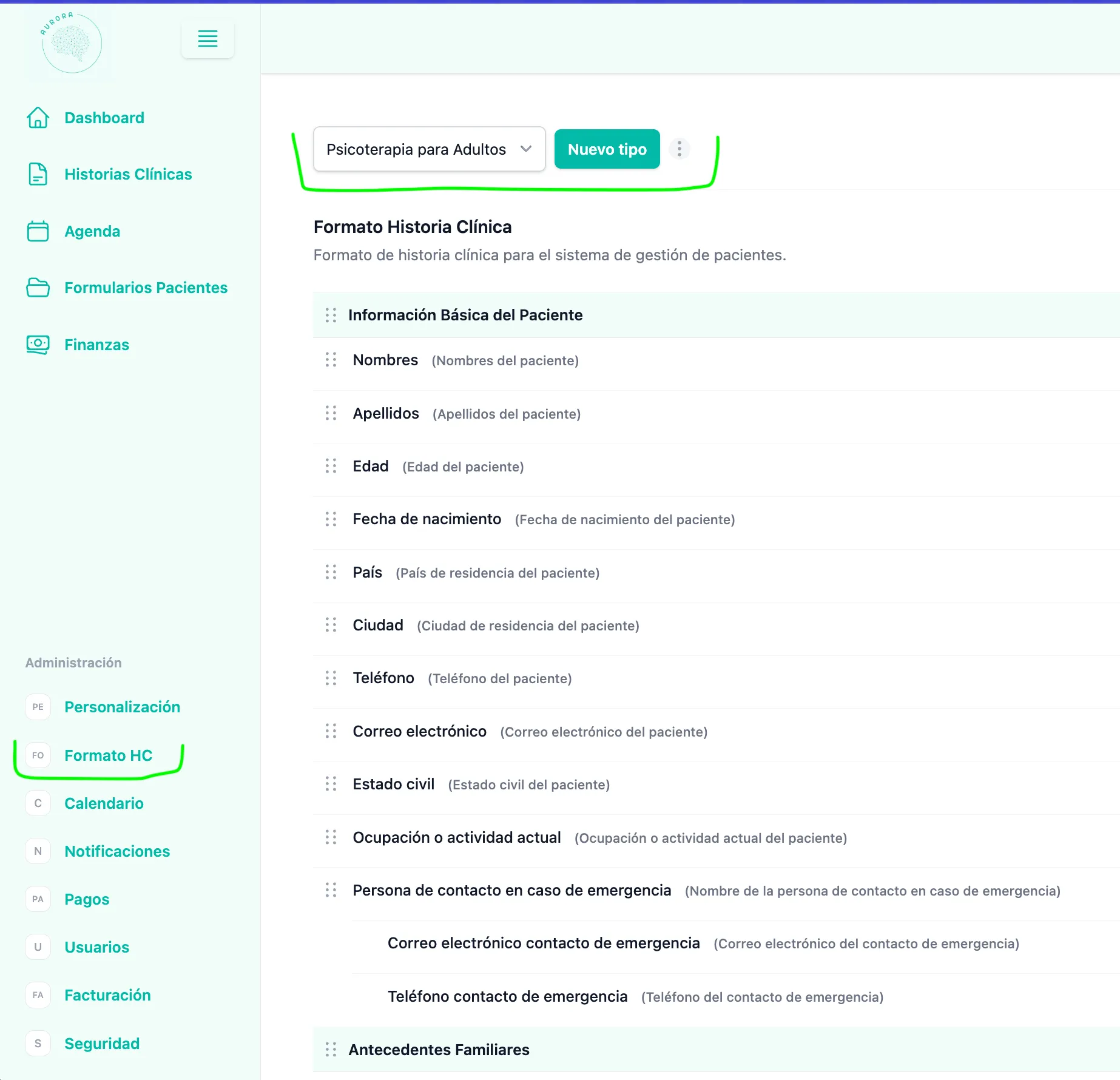Click the Finanzas money icon
Image resolution: width=1120 pixels, height=1080 pixels.
(x=38, y=345)
